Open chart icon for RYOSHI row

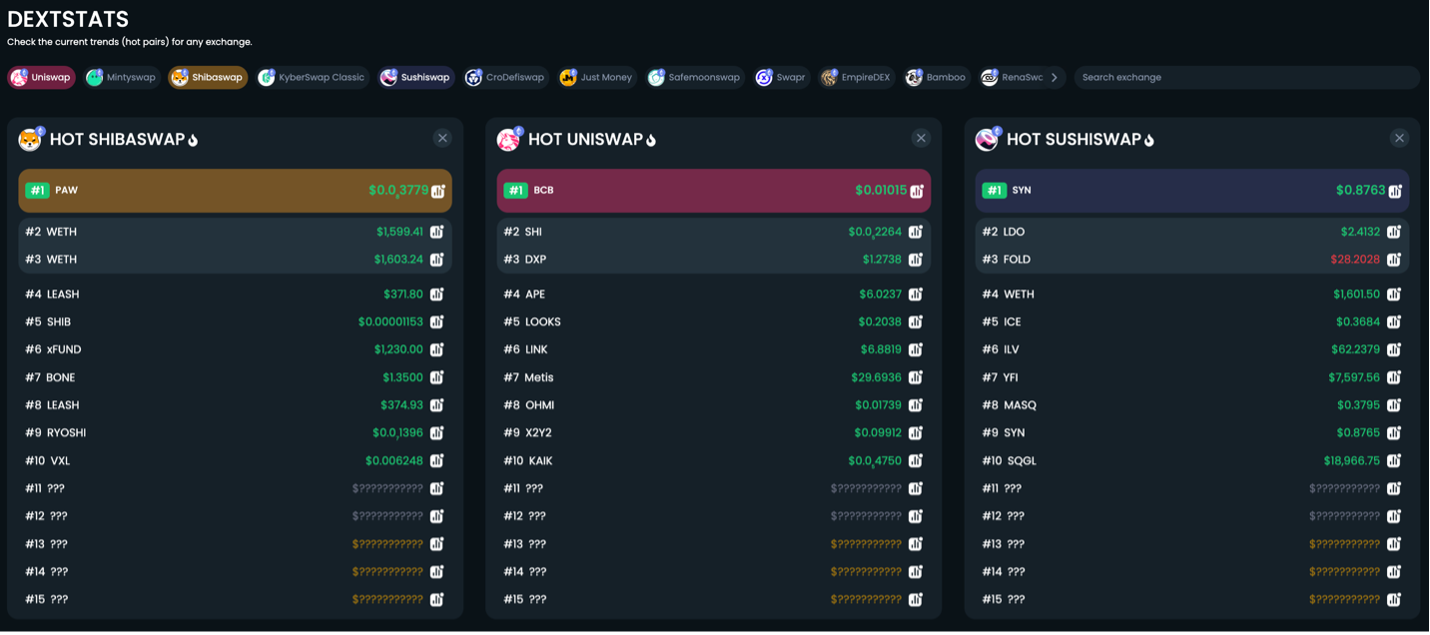(437, 433)
